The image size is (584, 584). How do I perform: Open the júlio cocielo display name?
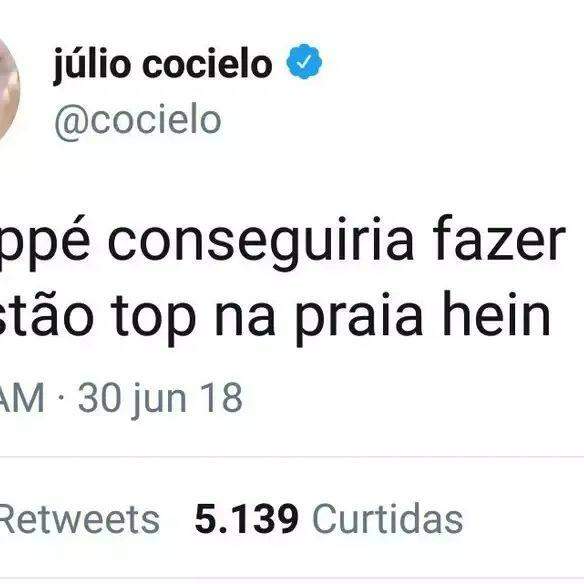pos(163,65)
